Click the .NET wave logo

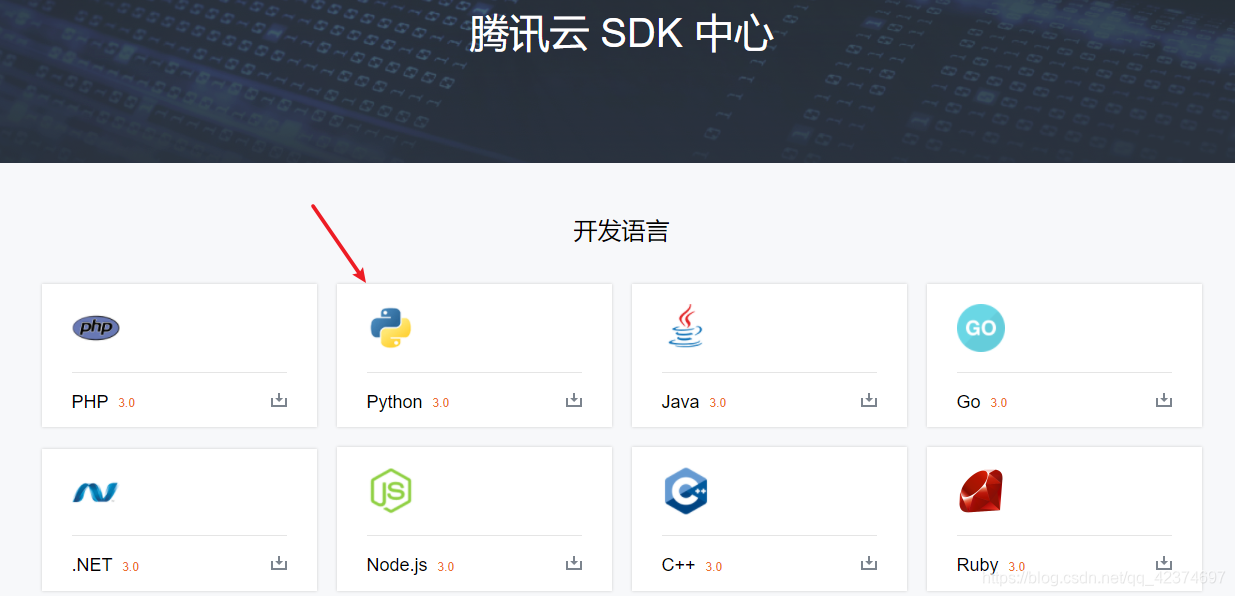tap(95, 492)
